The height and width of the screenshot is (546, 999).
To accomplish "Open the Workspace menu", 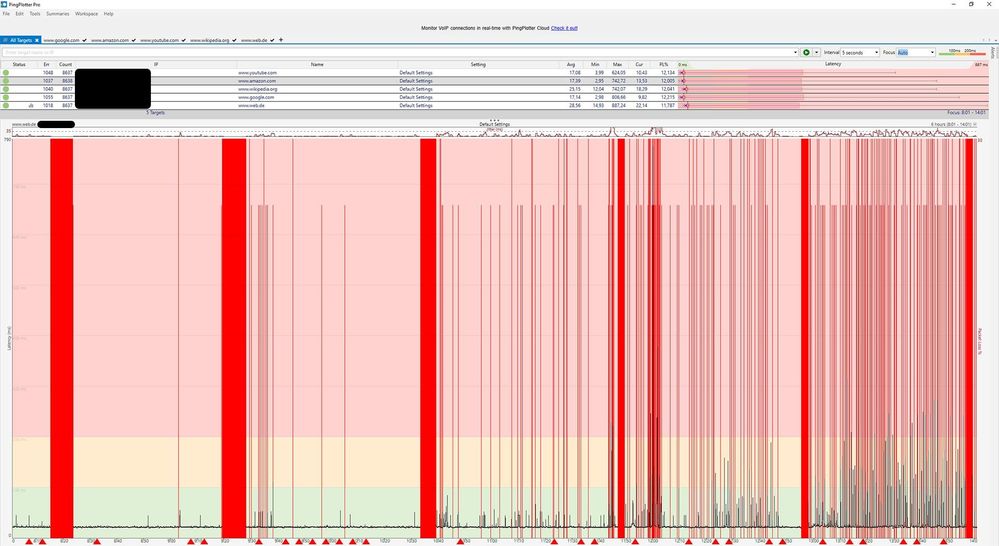I will [86, 13].
